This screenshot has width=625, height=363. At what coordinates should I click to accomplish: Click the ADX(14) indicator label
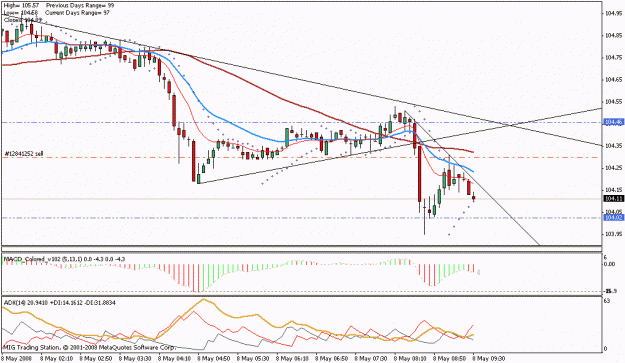59,303
